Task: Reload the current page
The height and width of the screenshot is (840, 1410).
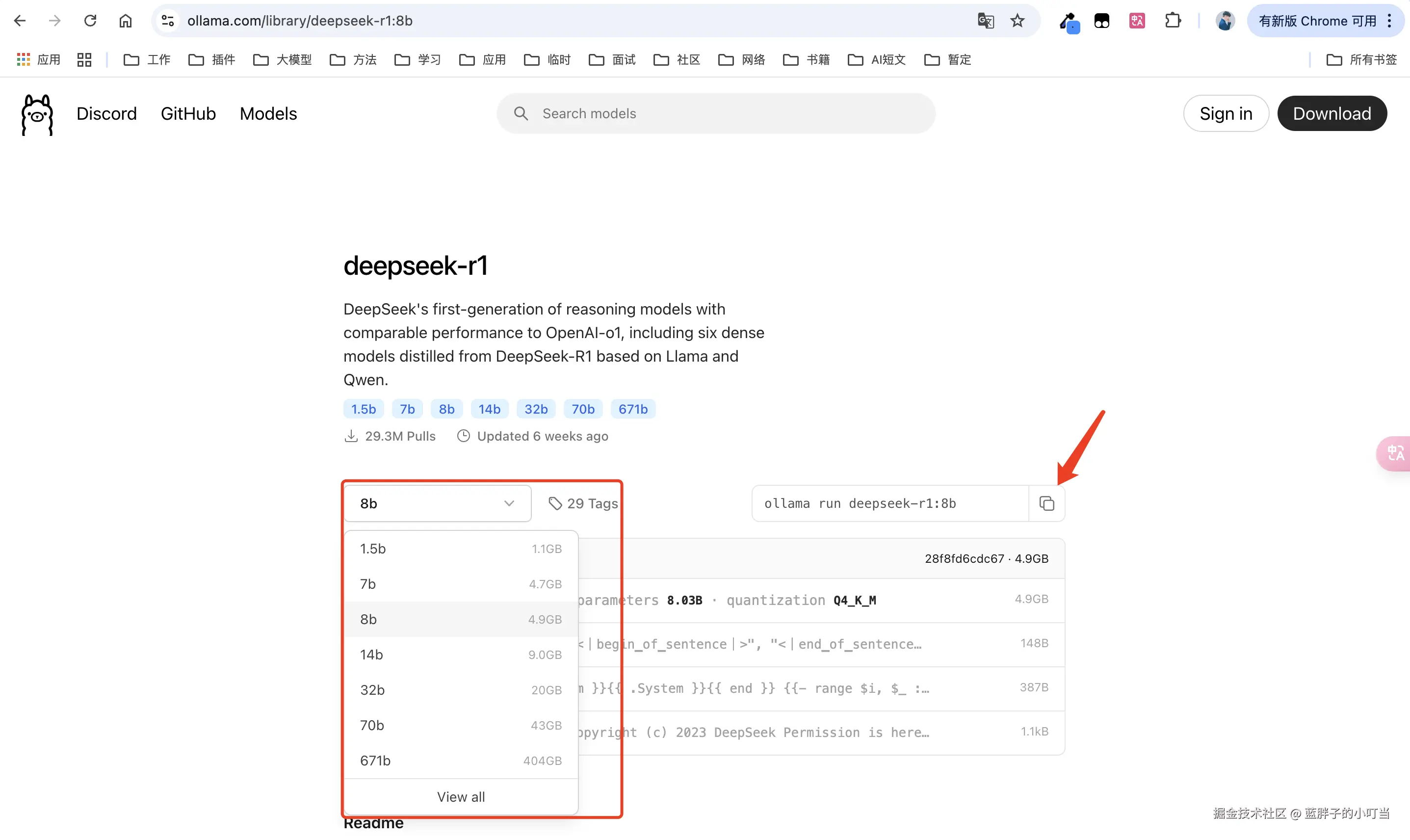Action: click(x=90, y=21)
